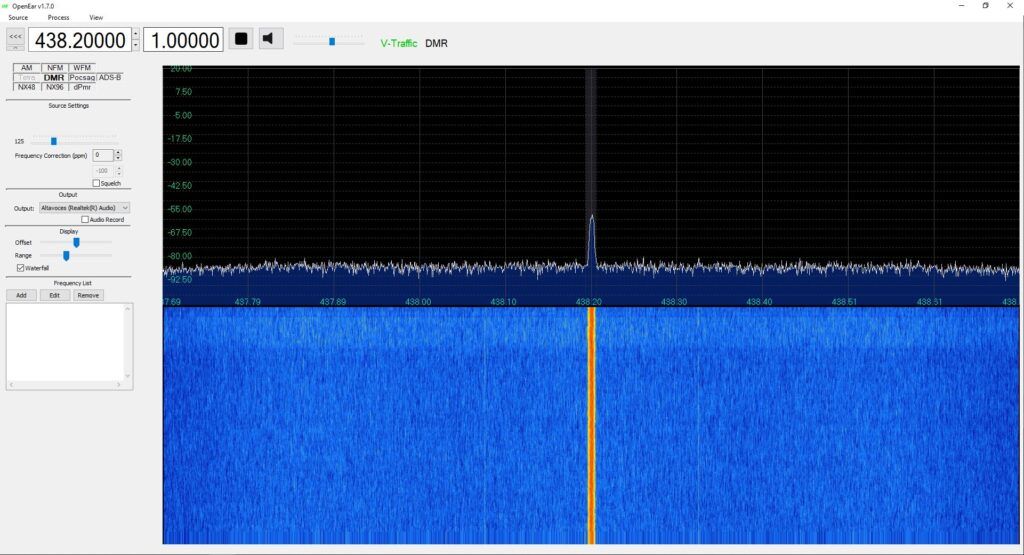1024x555 pixels.
Task: Restore down the OpenEar window
Action: (985, 6)
